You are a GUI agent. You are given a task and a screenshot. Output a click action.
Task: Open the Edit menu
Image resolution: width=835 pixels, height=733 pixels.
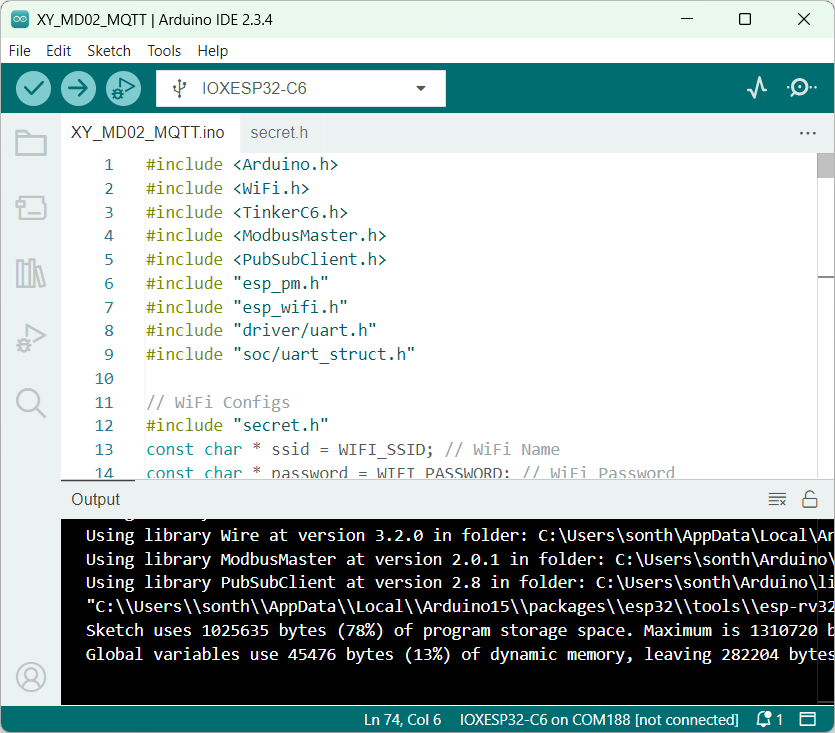tap(59, 51)
